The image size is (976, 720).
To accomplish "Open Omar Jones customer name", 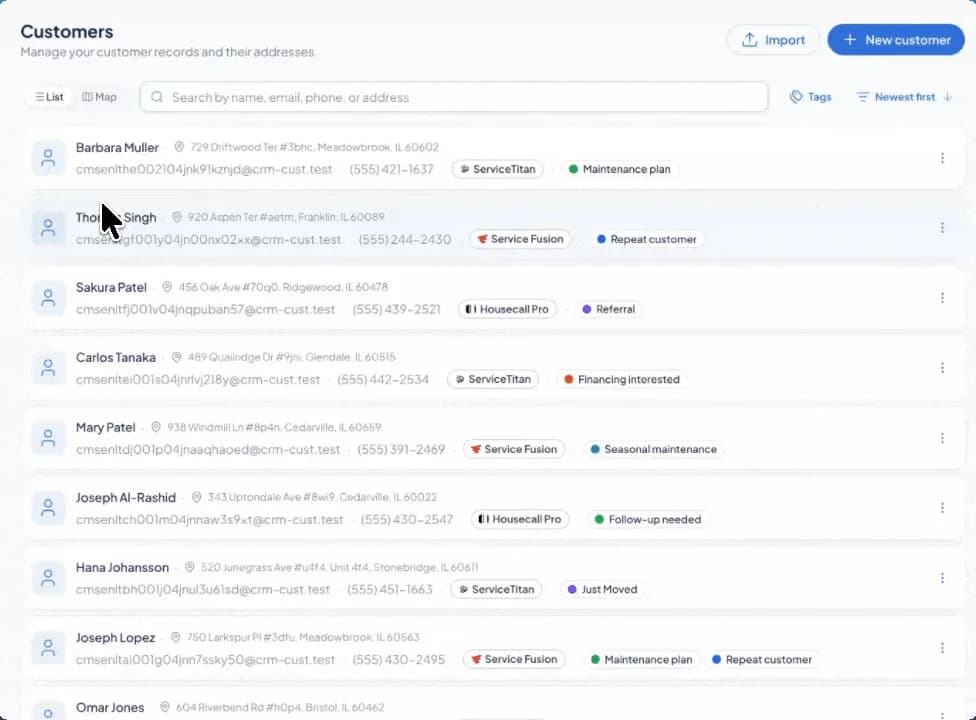I will coord(110,708).
